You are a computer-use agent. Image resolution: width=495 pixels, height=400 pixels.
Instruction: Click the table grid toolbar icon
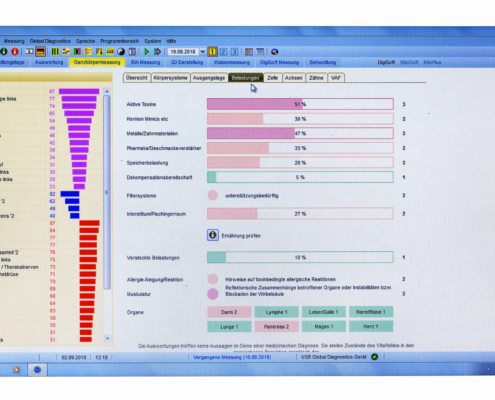[x=249, y=52]
